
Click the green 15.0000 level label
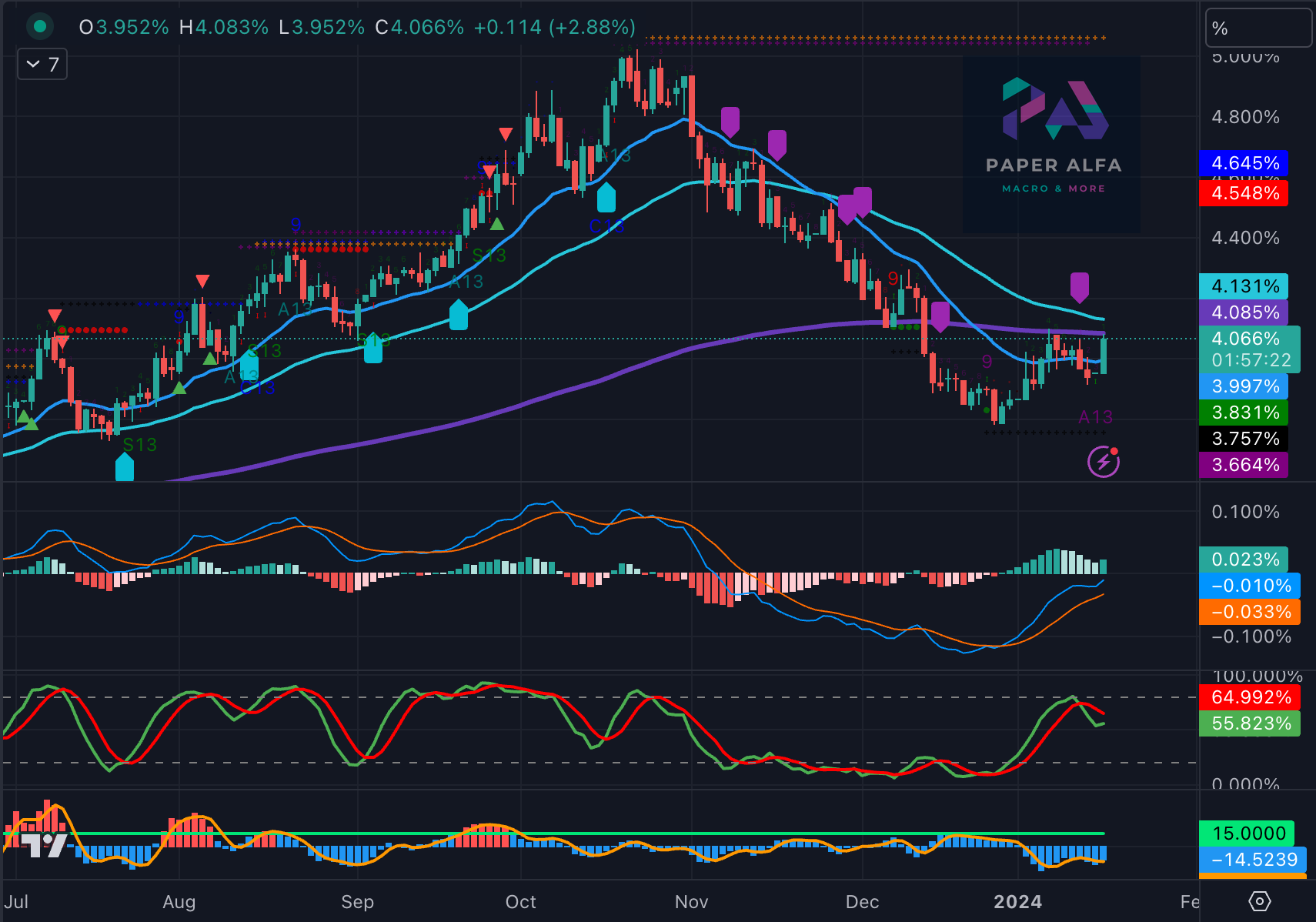[1247, 833]
